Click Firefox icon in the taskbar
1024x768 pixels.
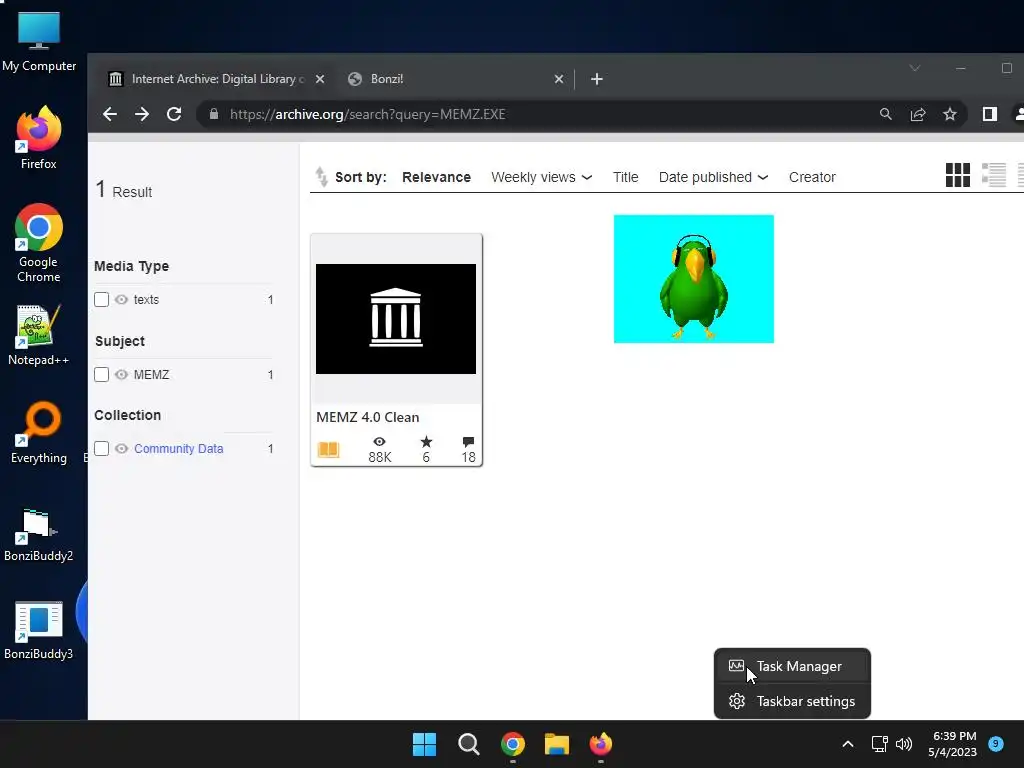click(x=601, y=744)
